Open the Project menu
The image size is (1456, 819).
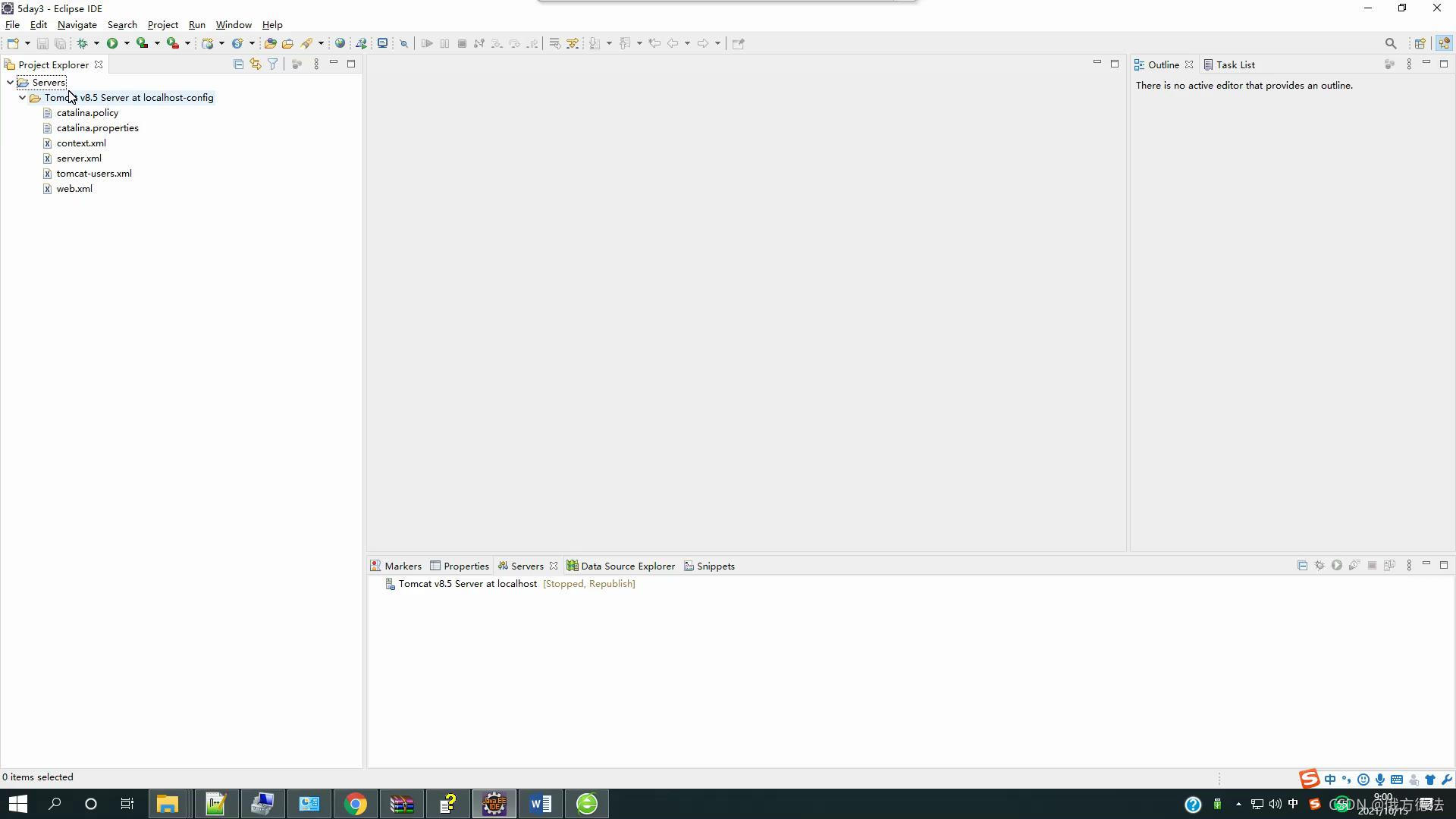162,25
